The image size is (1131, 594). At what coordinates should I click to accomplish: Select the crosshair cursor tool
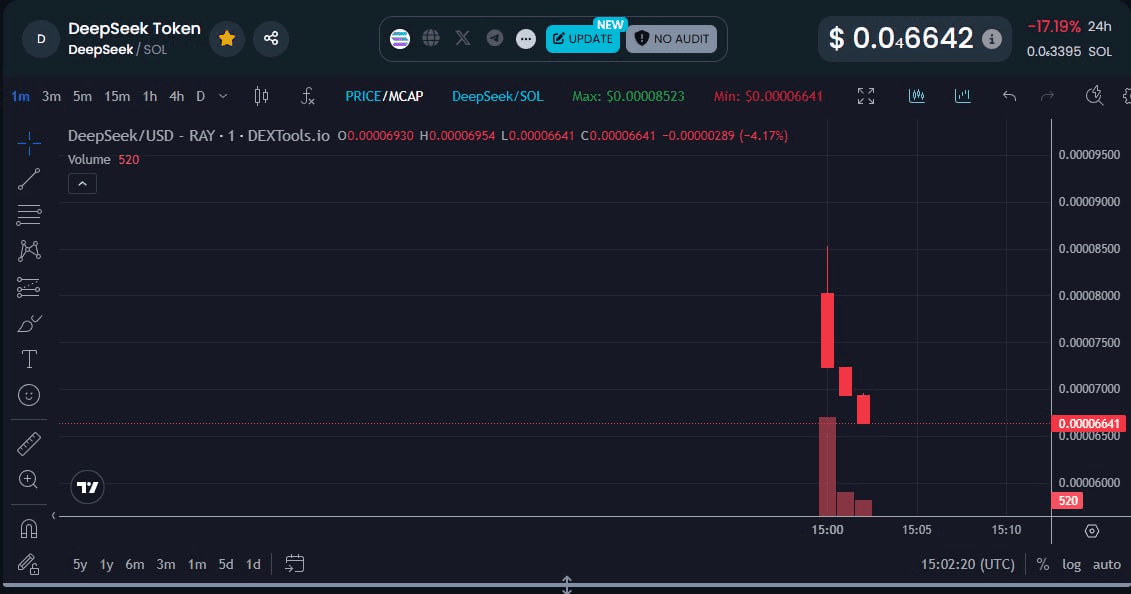[29, 143]
